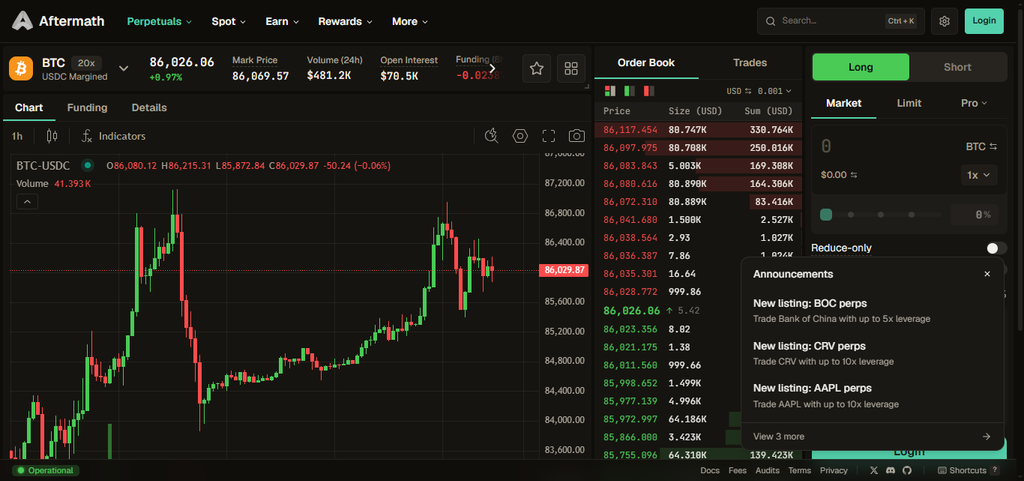Expand the BTC market selector chevron
Screen dimensions: 1024x481
123,69
